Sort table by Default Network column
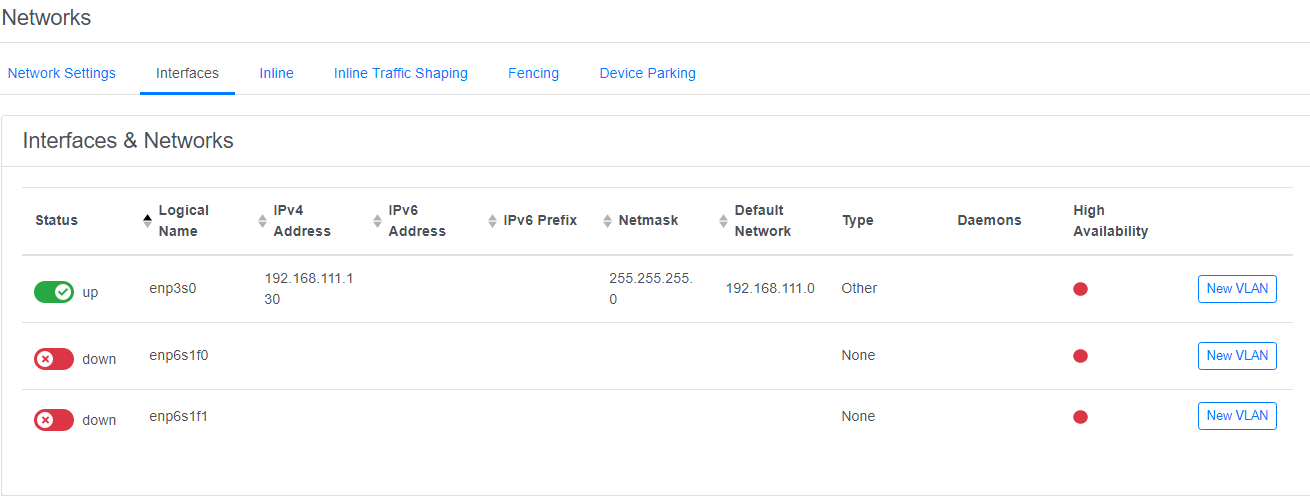Screen dimensions: 1310x496 (x=762, y=221)
